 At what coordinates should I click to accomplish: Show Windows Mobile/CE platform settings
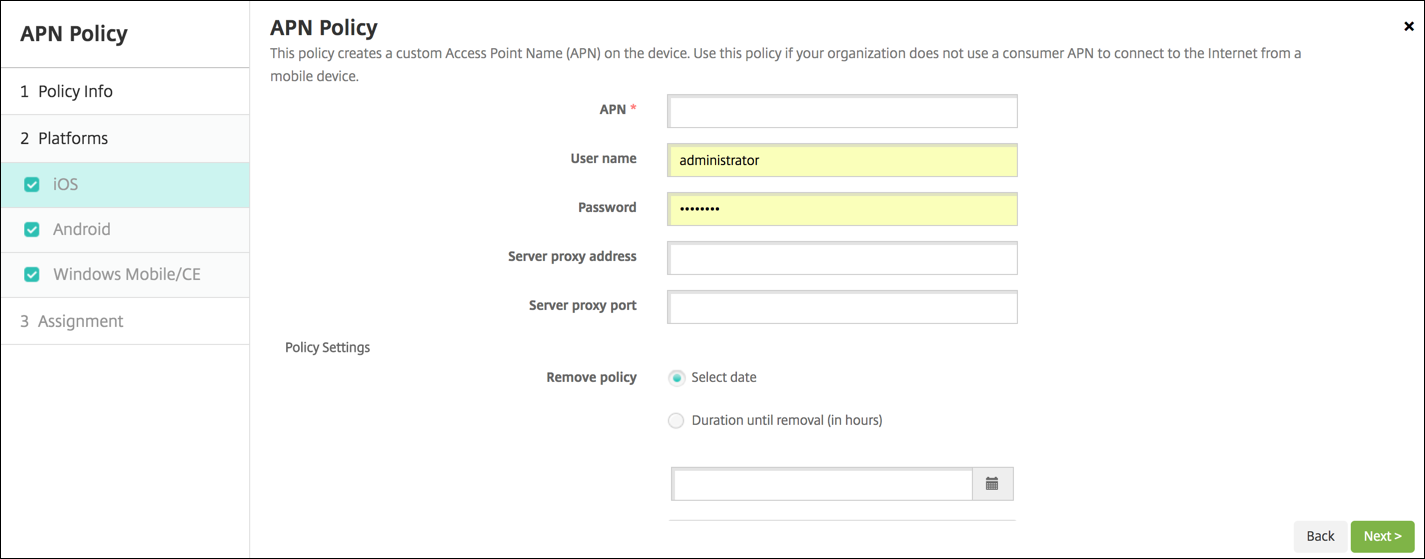point(127,274)
